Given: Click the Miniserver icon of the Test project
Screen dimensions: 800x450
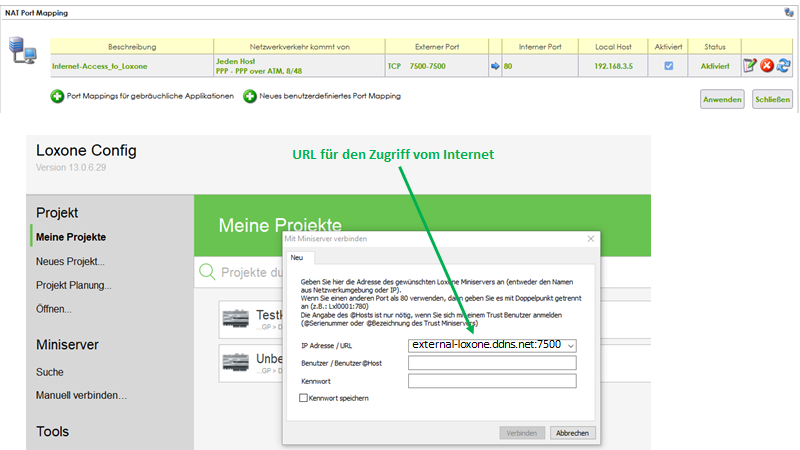Looking at the screenshot, I should [x=236, y=318].
